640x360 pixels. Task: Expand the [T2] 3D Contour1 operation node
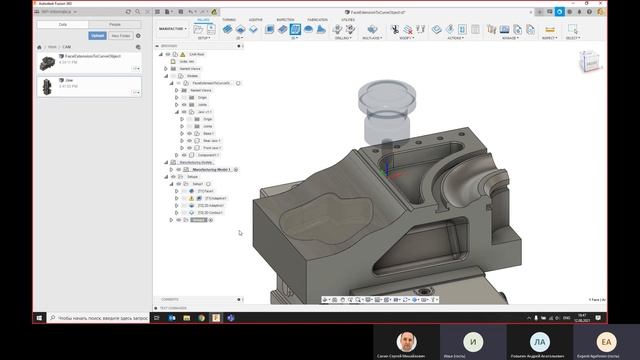[x=177, y=213]
